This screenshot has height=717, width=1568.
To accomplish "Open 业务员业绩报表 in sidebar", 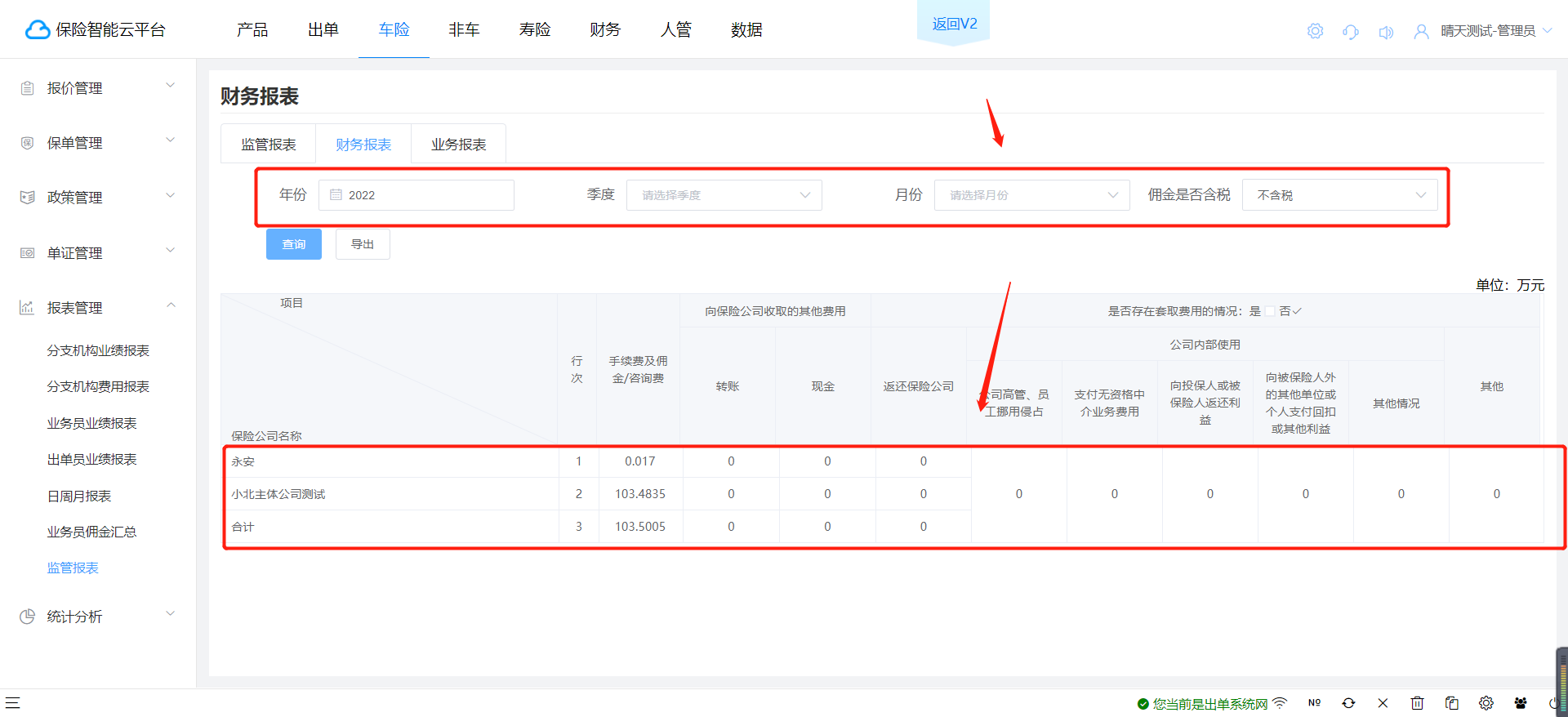I will [91, 423].
